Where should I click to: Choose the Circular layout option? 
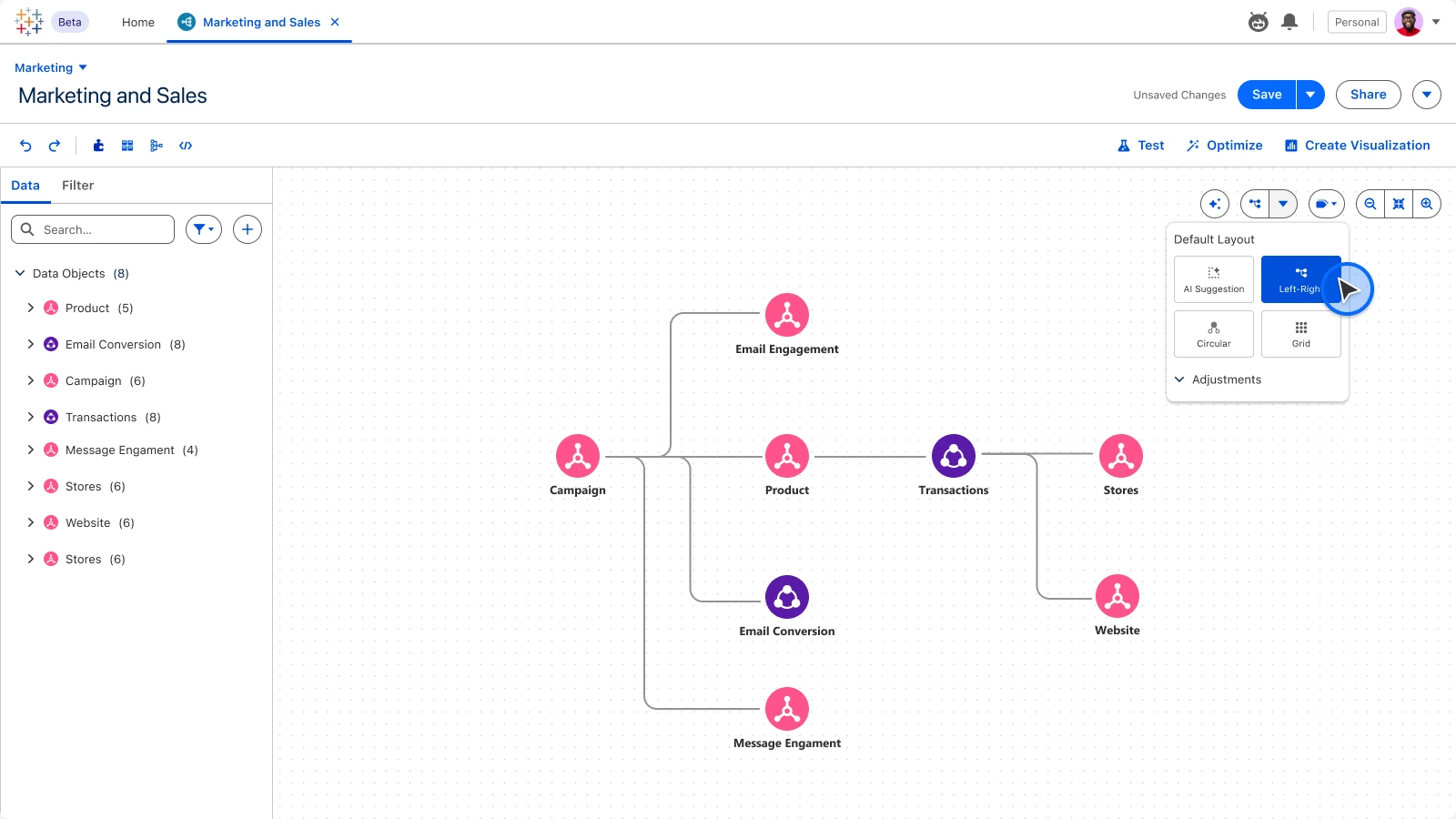[x=1214, y=334]
